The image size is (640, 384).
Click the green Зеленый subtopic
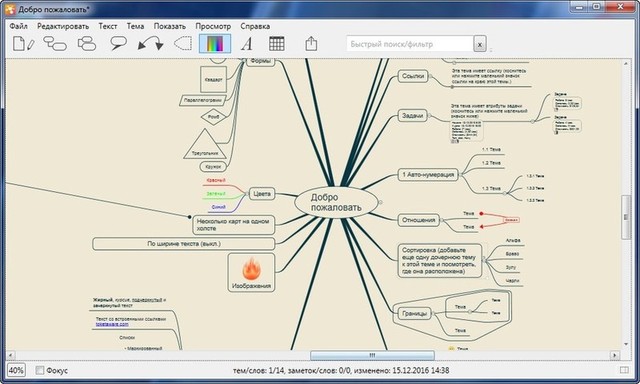click(x=216, y=194)
